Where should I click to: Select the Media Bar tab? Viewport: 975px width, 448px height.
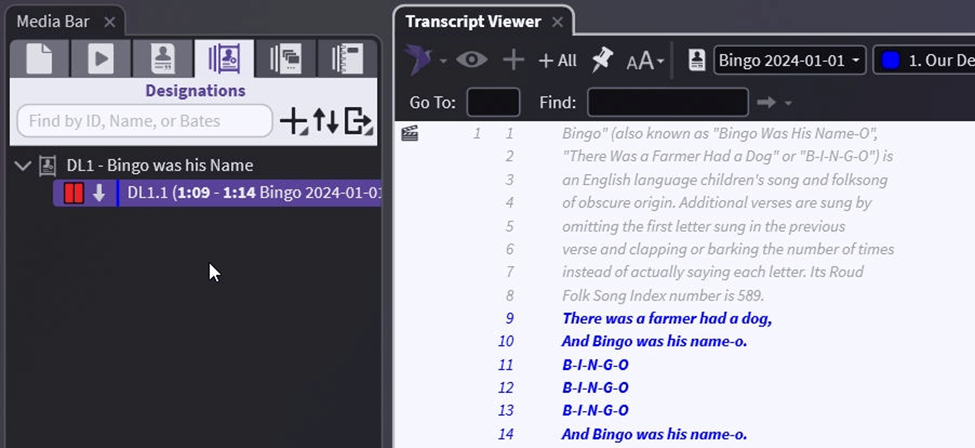pos(55,21)
